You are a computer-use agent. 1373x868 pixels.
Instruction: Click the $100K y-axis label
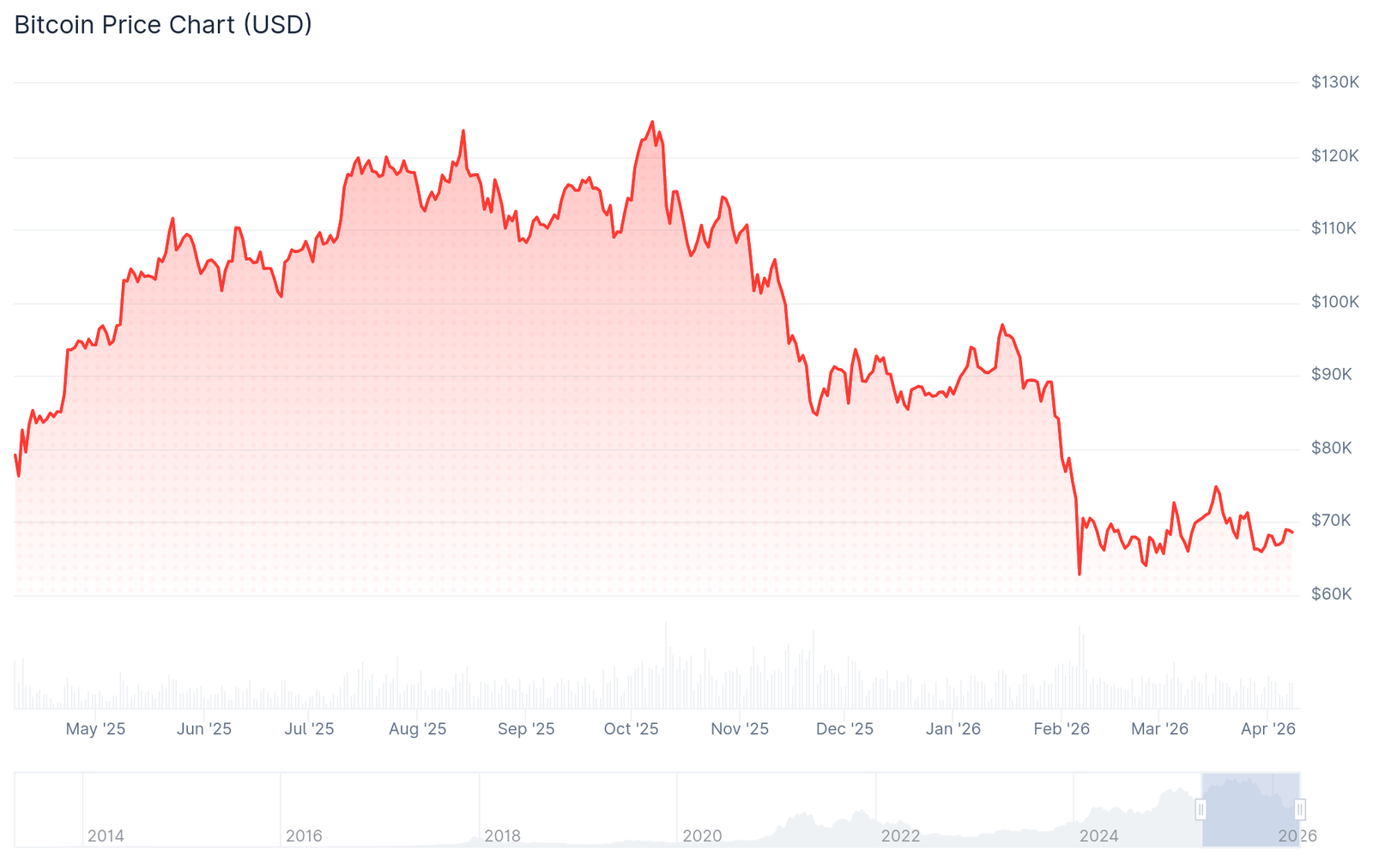pyautogui.click(x=1334, y=302)
